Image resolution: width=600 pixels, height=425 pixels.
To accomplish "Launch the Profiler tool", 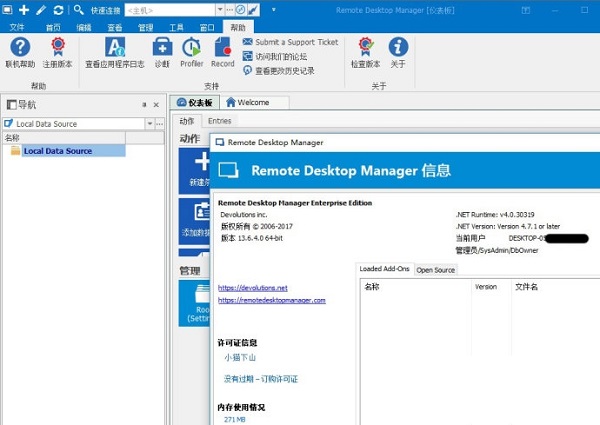I will tap(191, 53).
